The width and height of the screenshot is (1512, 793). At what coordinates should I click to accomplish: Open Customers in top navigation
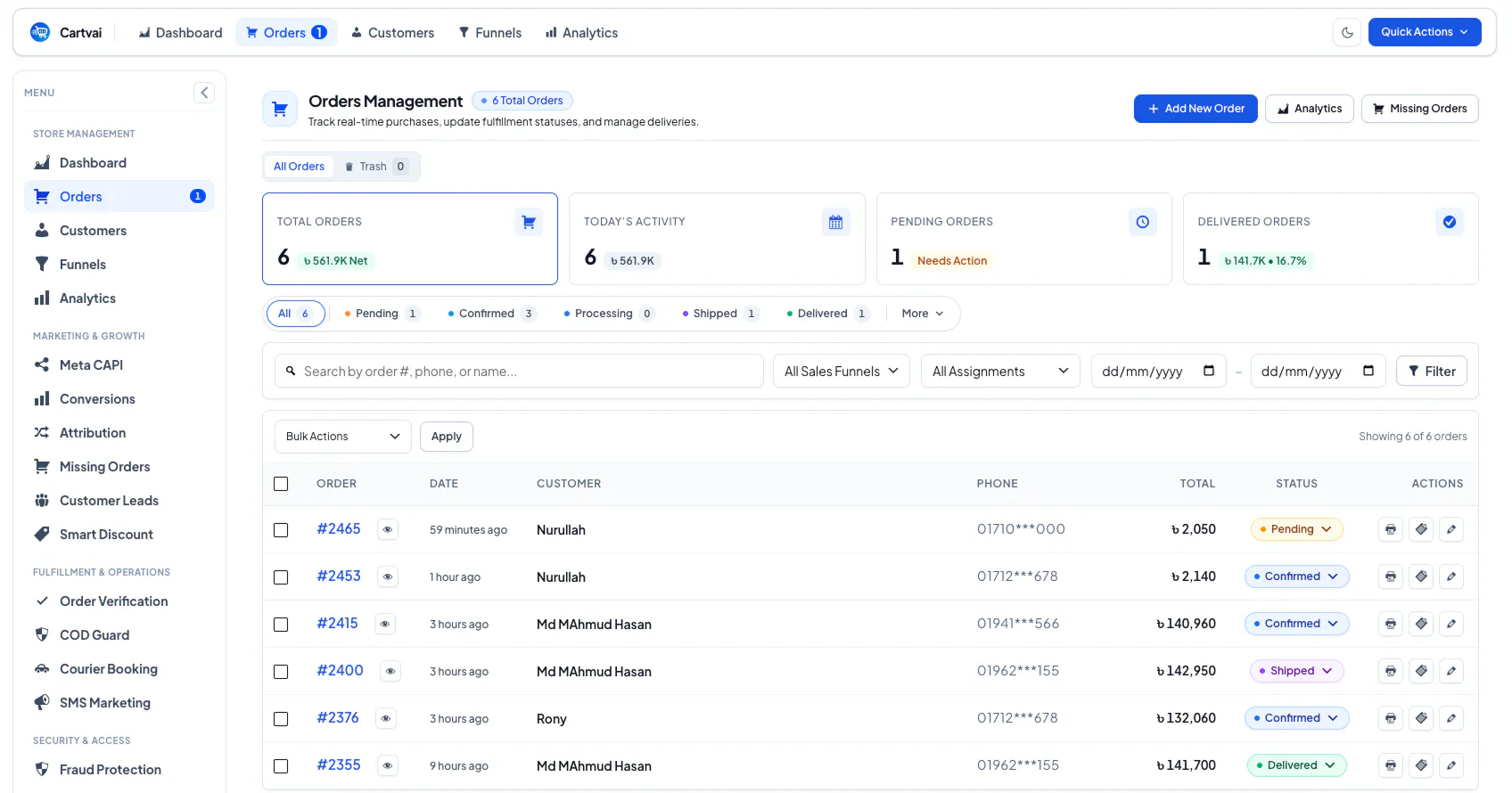pos(392,33)
